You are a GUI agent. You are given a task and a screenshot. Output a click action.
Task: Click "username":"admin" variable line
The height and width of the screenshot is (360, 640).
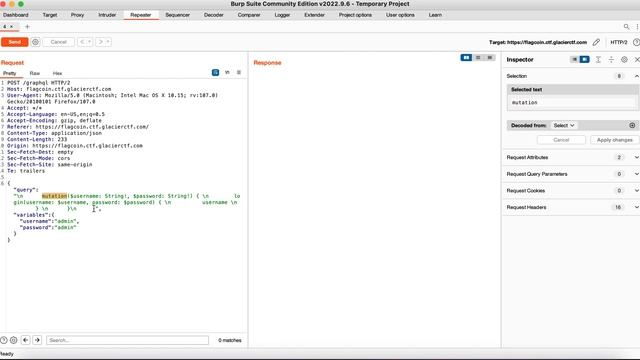(49, 221)
